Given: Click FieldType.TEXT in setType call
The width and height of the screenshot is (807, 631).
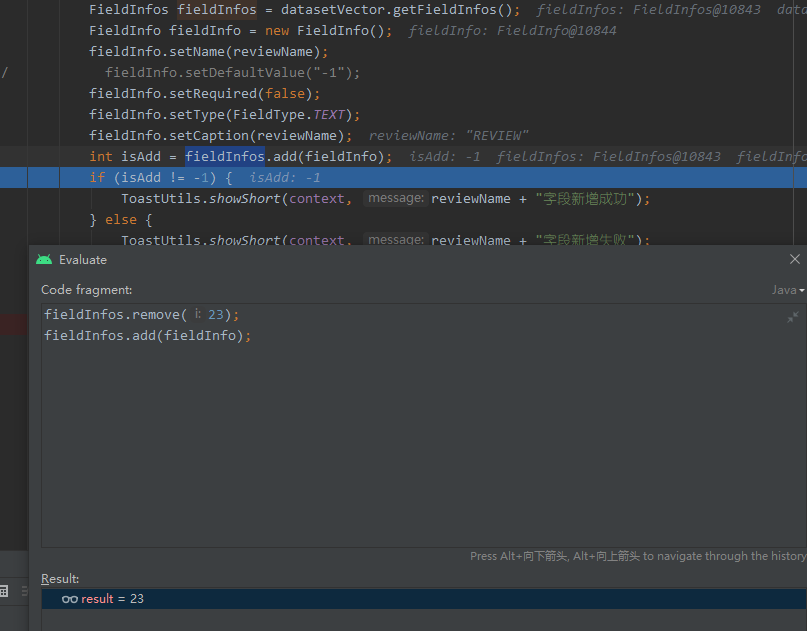Looking at the screenshot, I should point(289,114).
